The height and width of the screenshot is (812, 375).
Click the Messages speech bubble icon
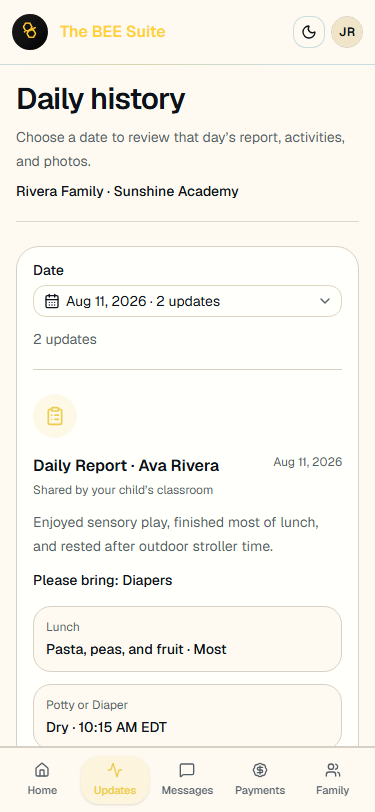[x=187, y=770]
